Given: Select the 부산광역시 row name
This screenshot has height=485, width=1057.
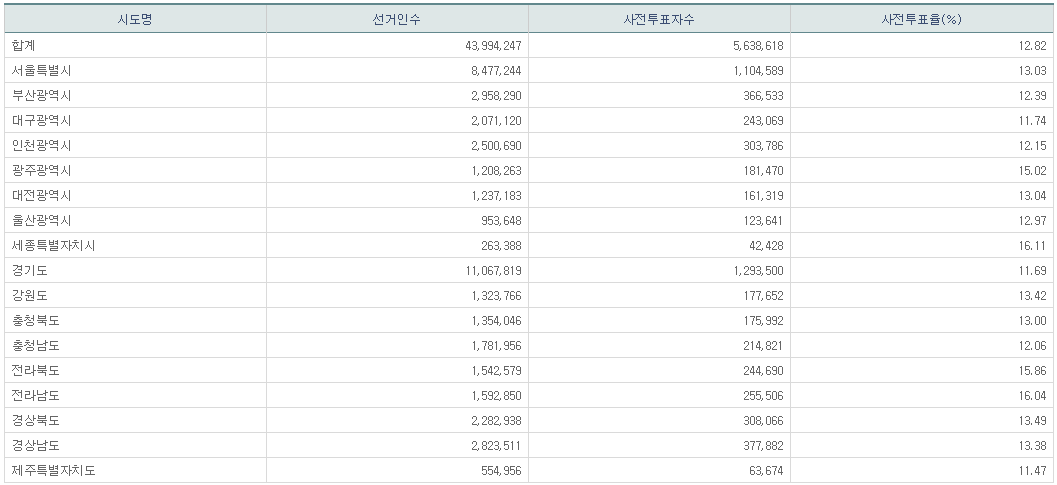Looking at the screenshot, I should [x=42, y=95].
